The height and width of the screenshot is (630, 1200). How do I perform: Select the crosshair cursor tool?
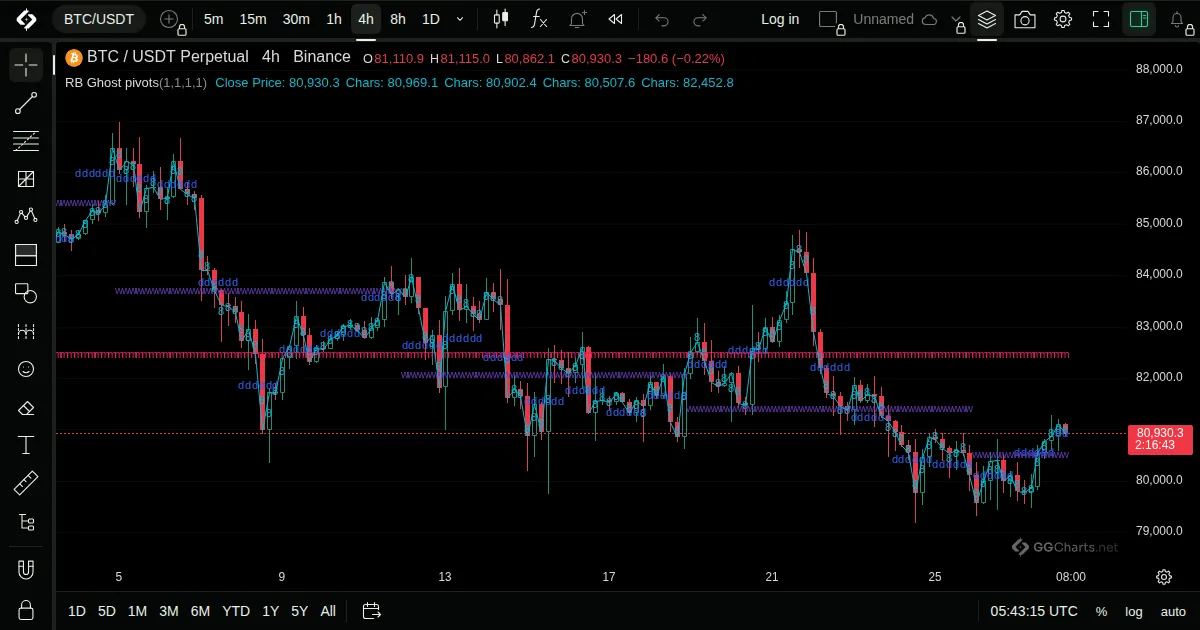pyautogui.click(x=26, y=65)
